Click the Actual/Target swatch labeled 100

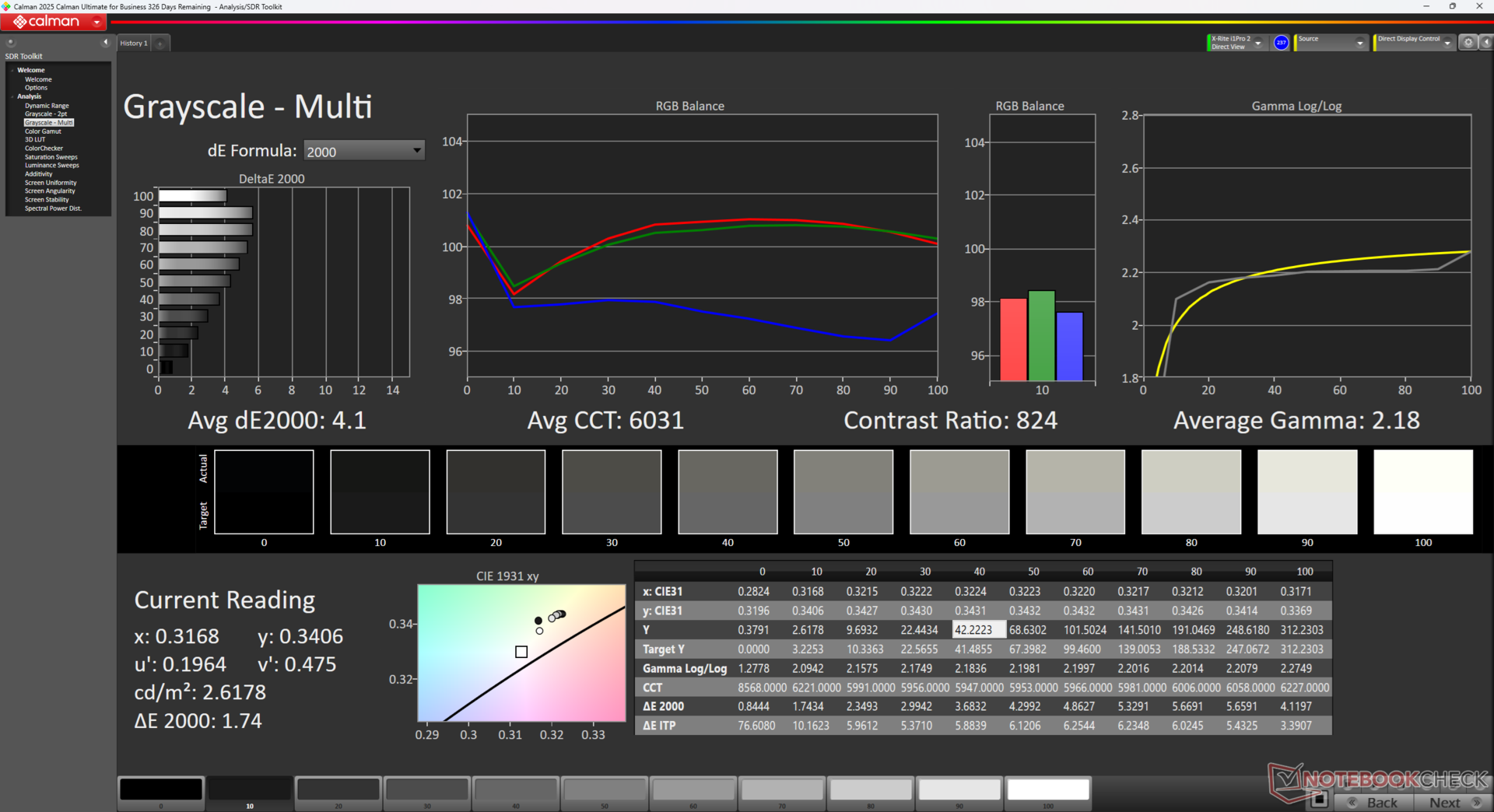1423,492
